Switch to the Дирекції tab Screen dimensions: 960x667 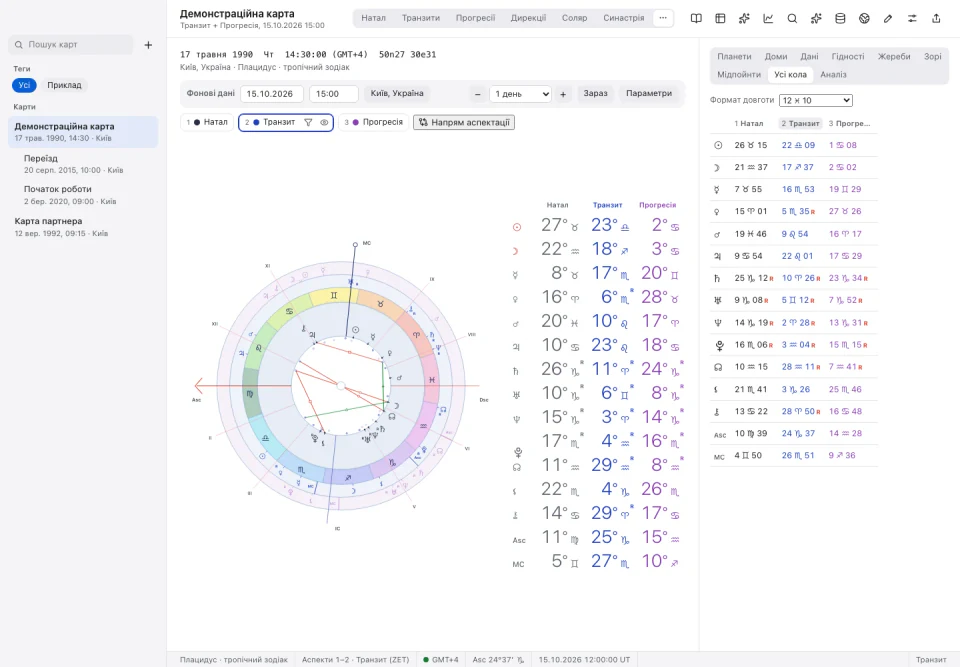click(x=528, y=18)
